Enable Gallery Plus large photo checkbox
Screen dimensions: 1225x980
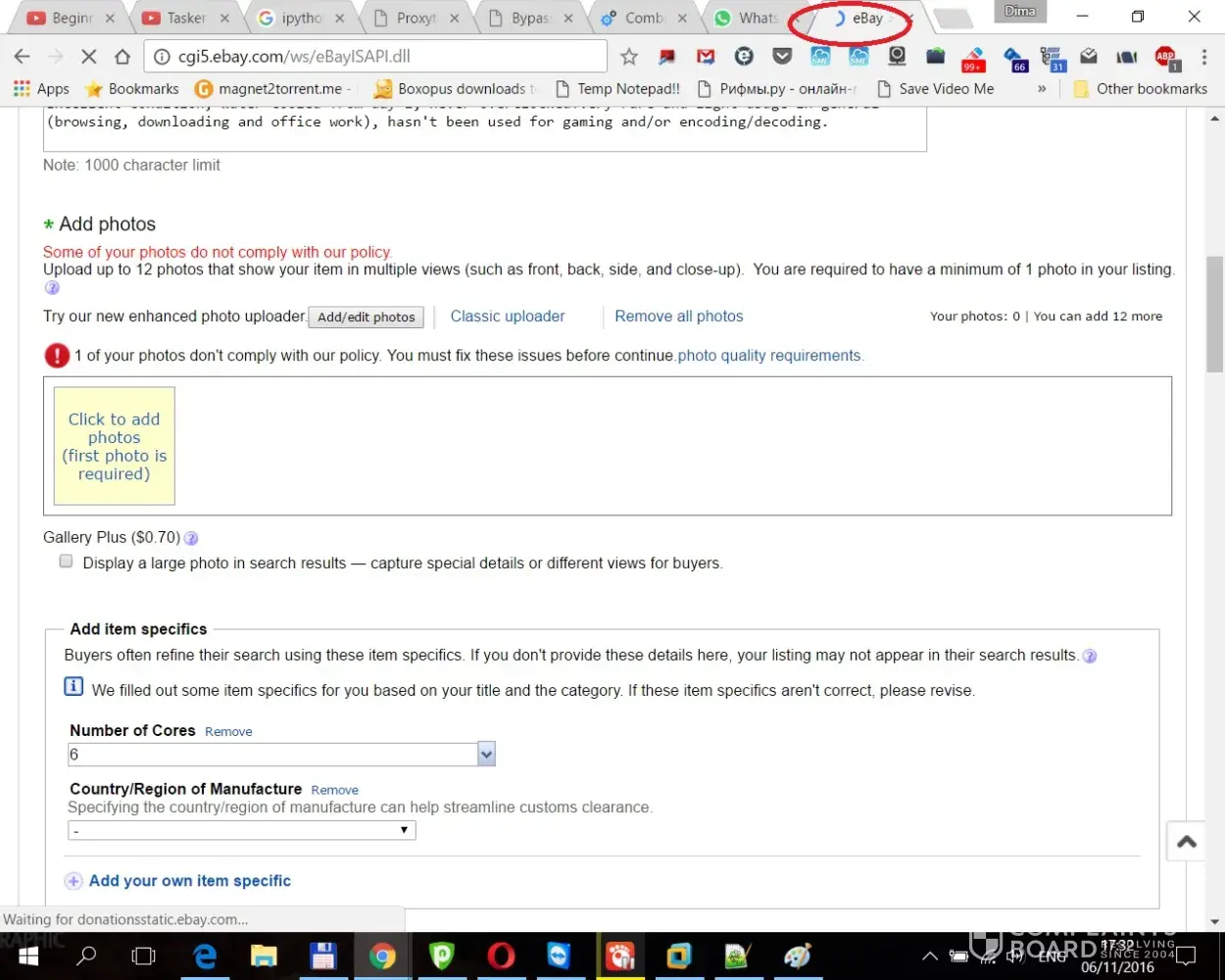coord(66,562)
